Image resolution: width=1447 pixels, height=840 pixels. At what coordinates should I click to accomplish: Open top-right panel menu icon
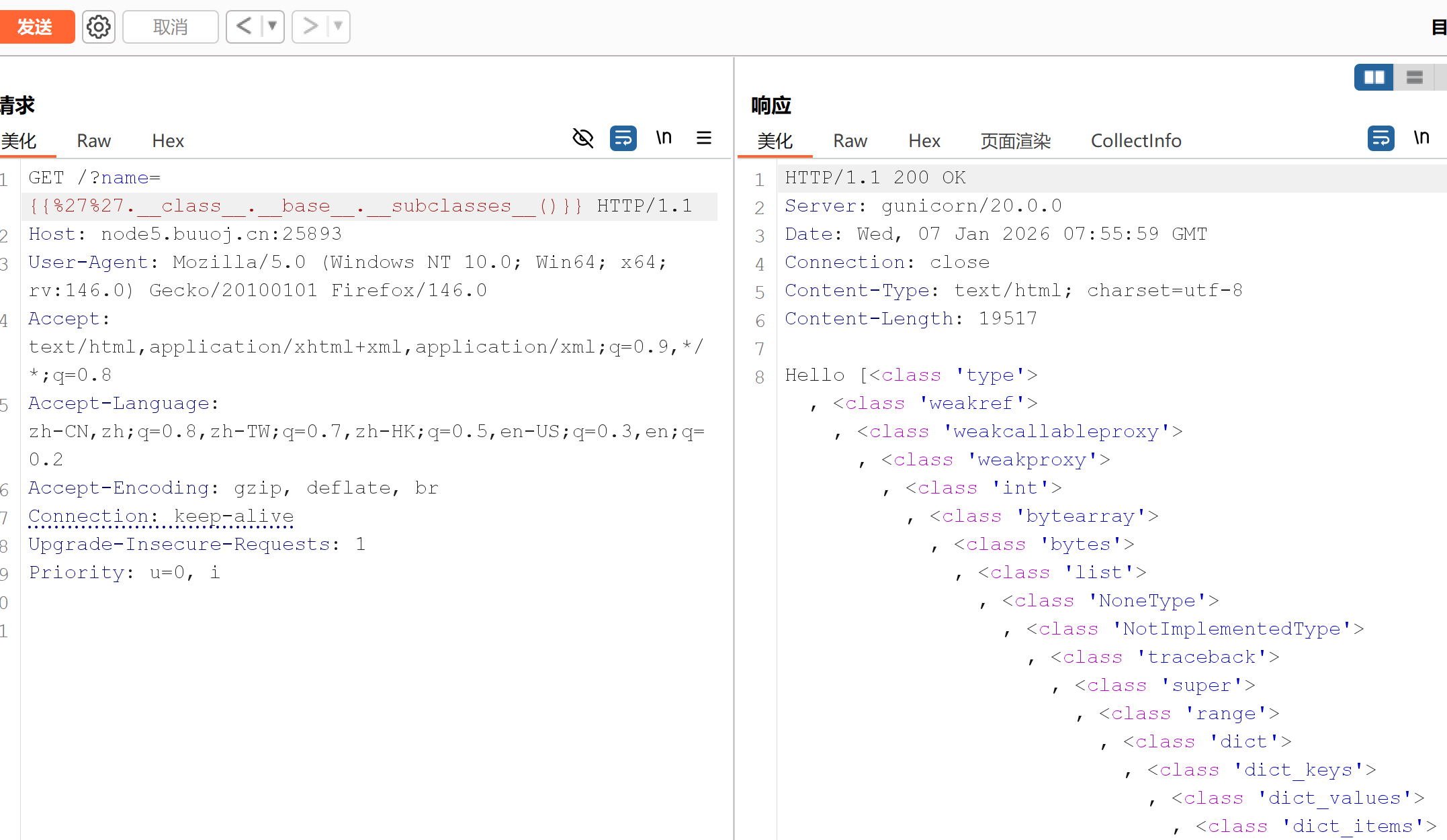tap(1439, 28)
